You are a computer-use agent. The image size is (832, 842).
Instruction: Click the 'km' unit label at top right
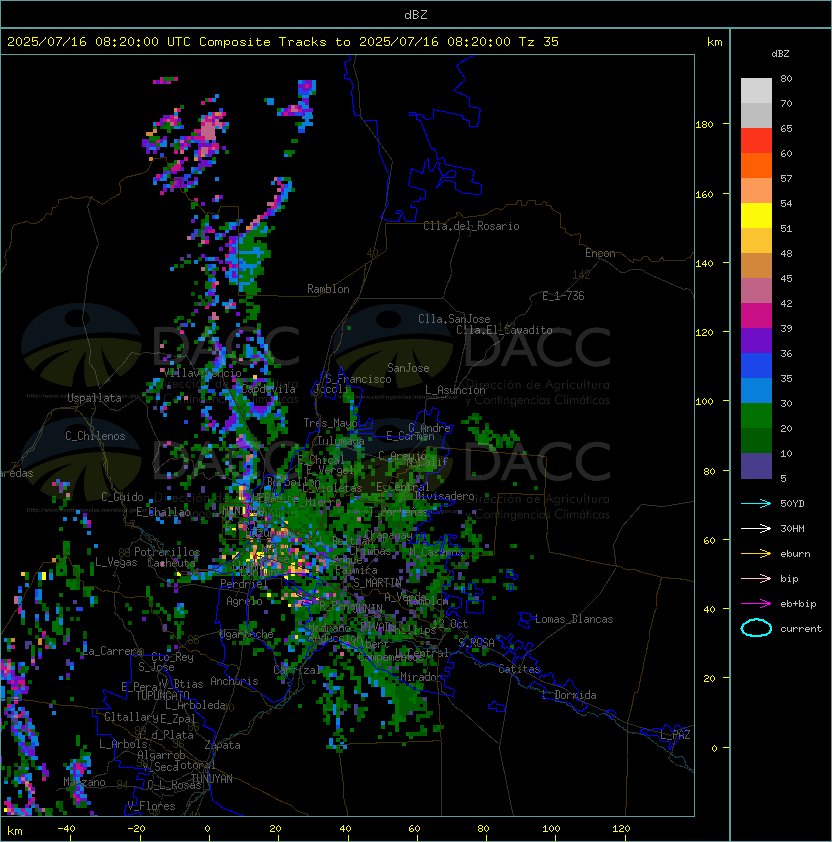tap(714, 42)
